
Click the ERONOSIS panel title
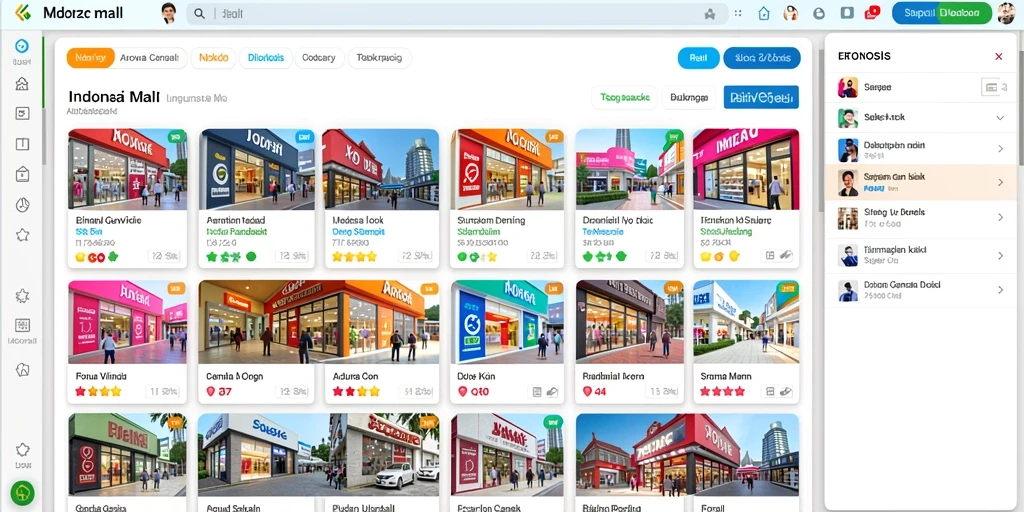[864, 57]
